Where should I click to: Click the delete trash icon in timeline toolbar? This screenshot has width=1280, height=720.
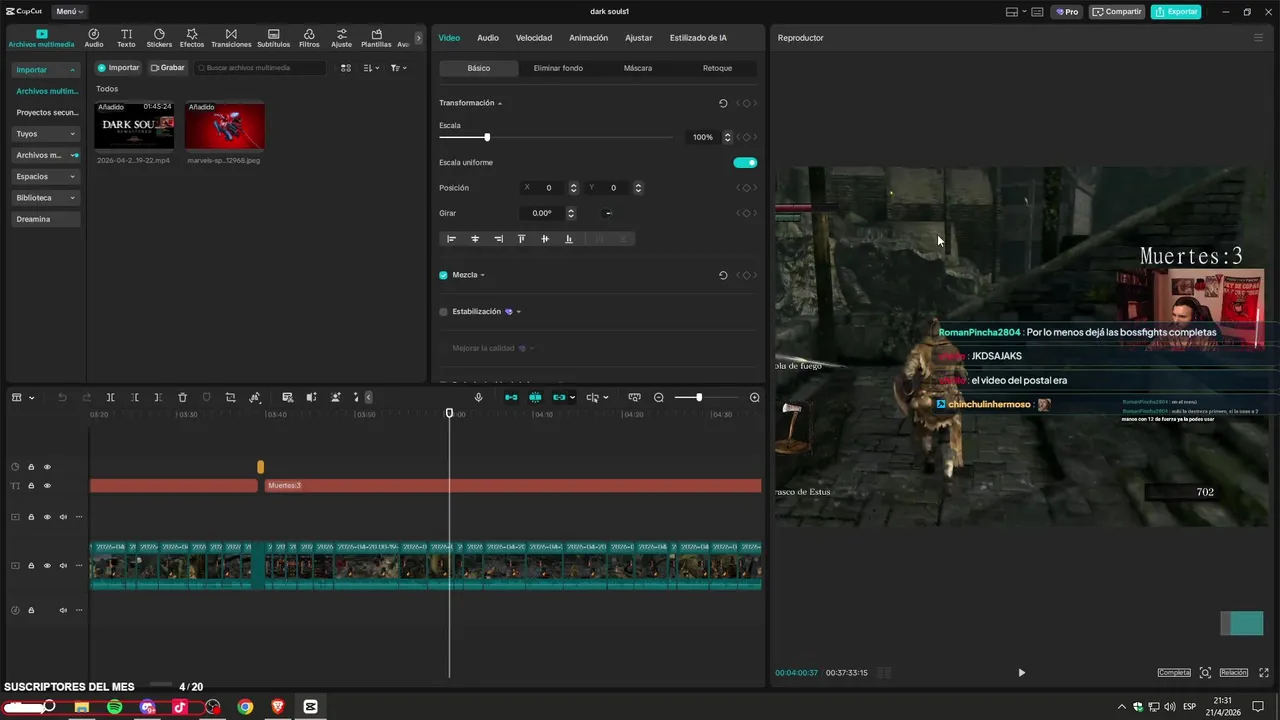click(x=182, y=398)
